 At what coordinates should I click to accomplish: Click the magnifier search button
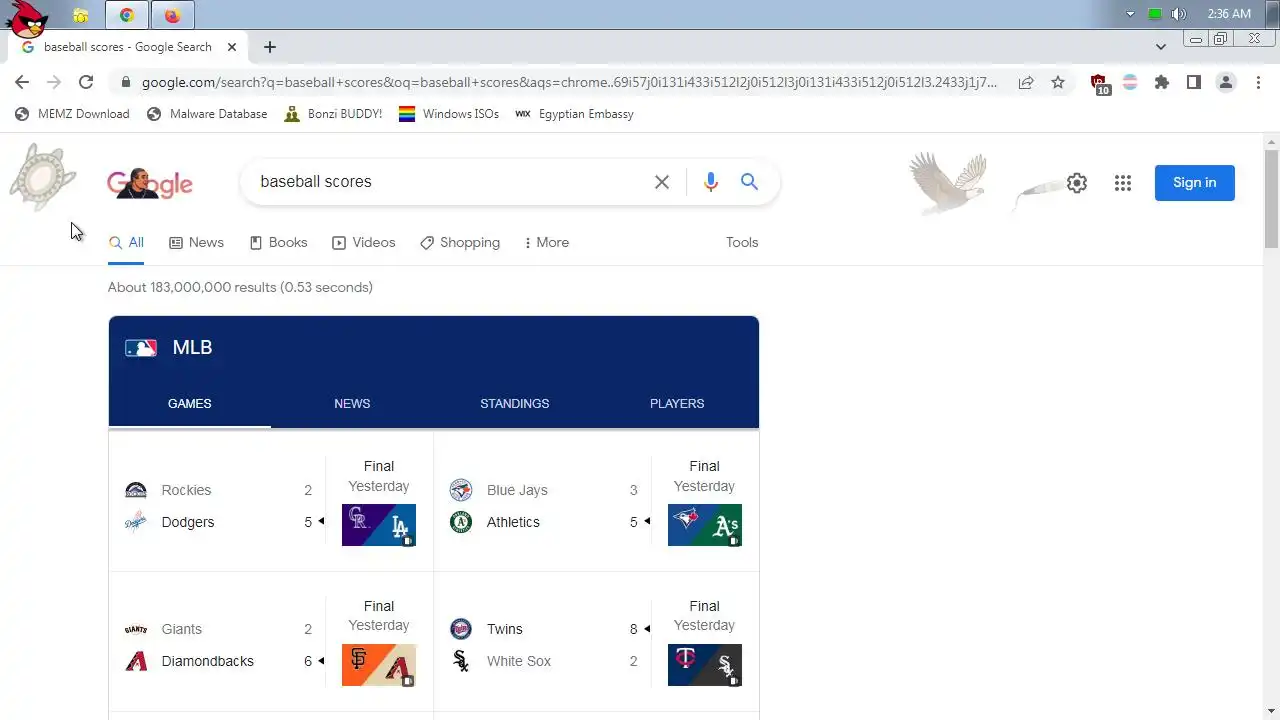(x=749, y=182)
